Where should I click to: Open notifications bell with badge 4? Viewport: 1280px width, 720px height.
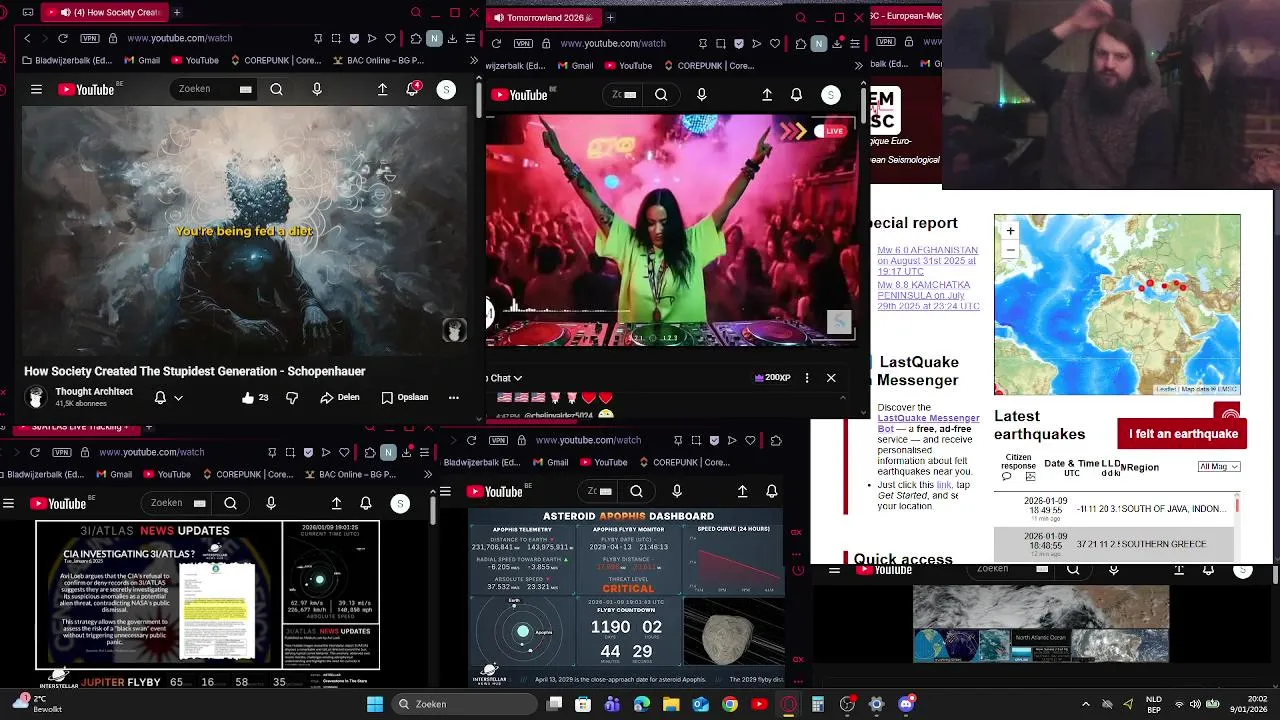[412, 89]
